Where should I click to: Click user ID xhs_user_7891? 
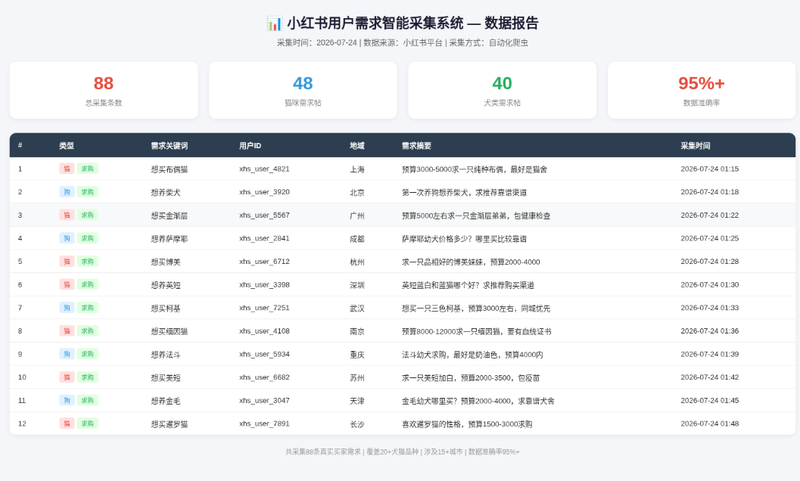tap(264, 424)
